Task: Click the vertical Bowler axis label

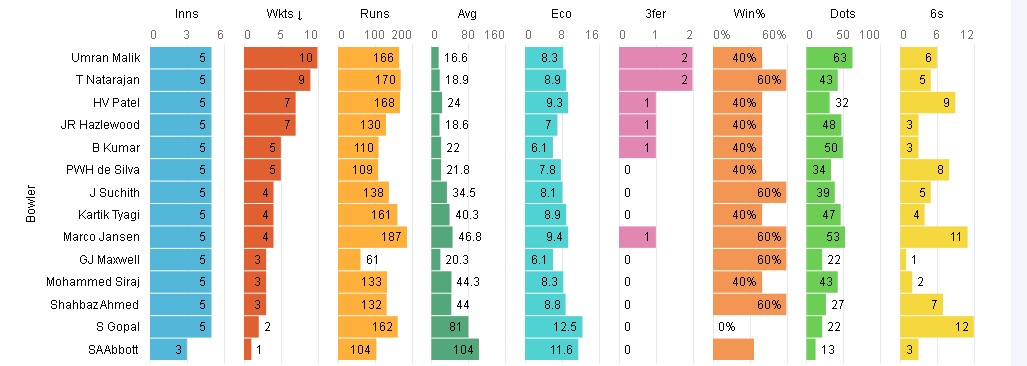Action: [x=31, y=203]
